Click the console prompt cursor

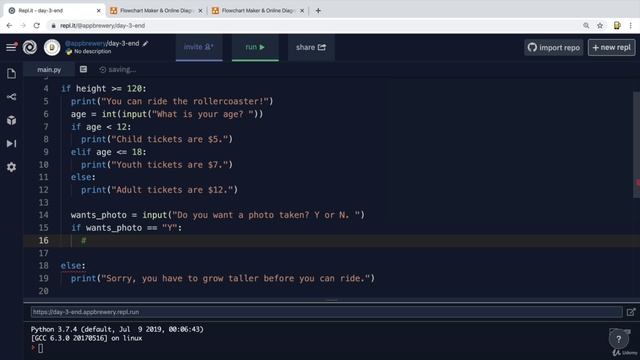(x=40, y=349)
